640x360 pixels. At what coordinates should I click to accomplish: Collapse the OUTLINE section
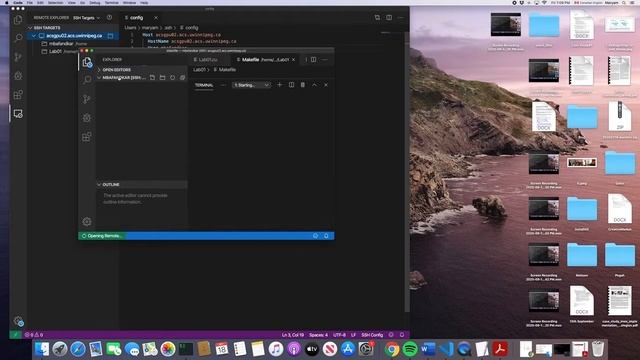point(99,184)
